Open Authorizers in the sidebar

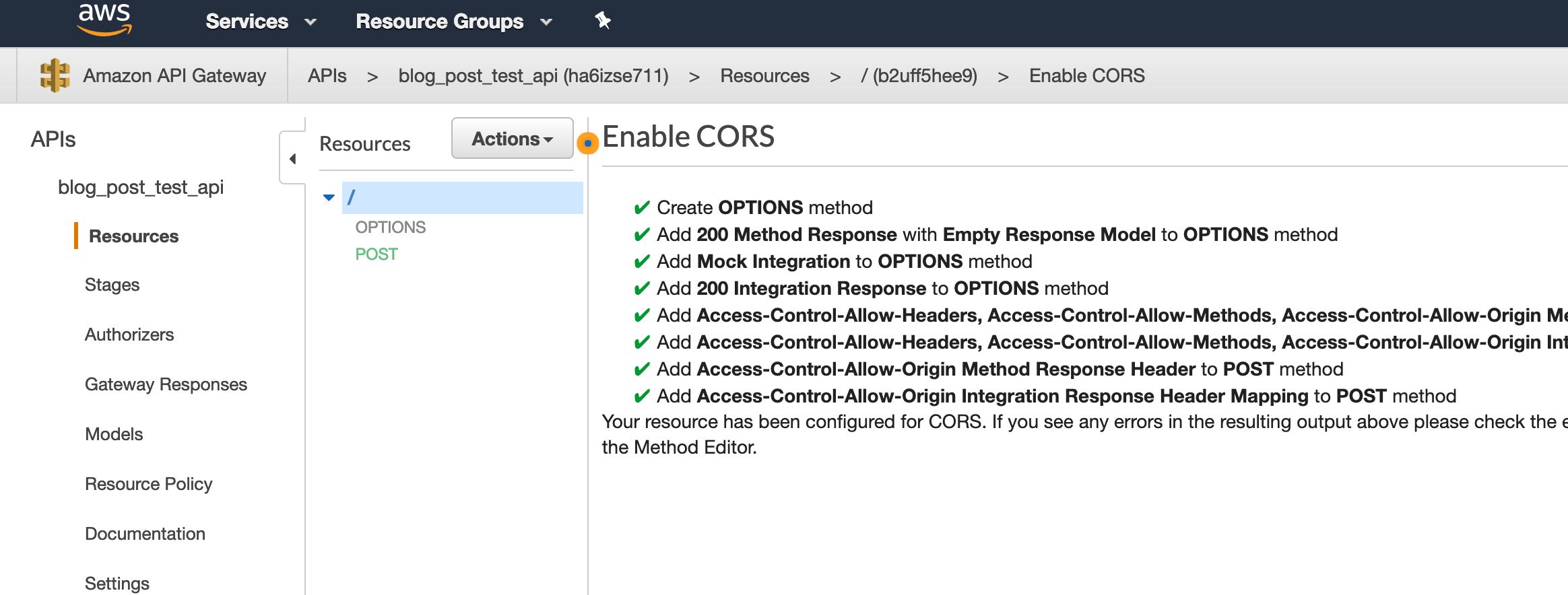(129, 335)
